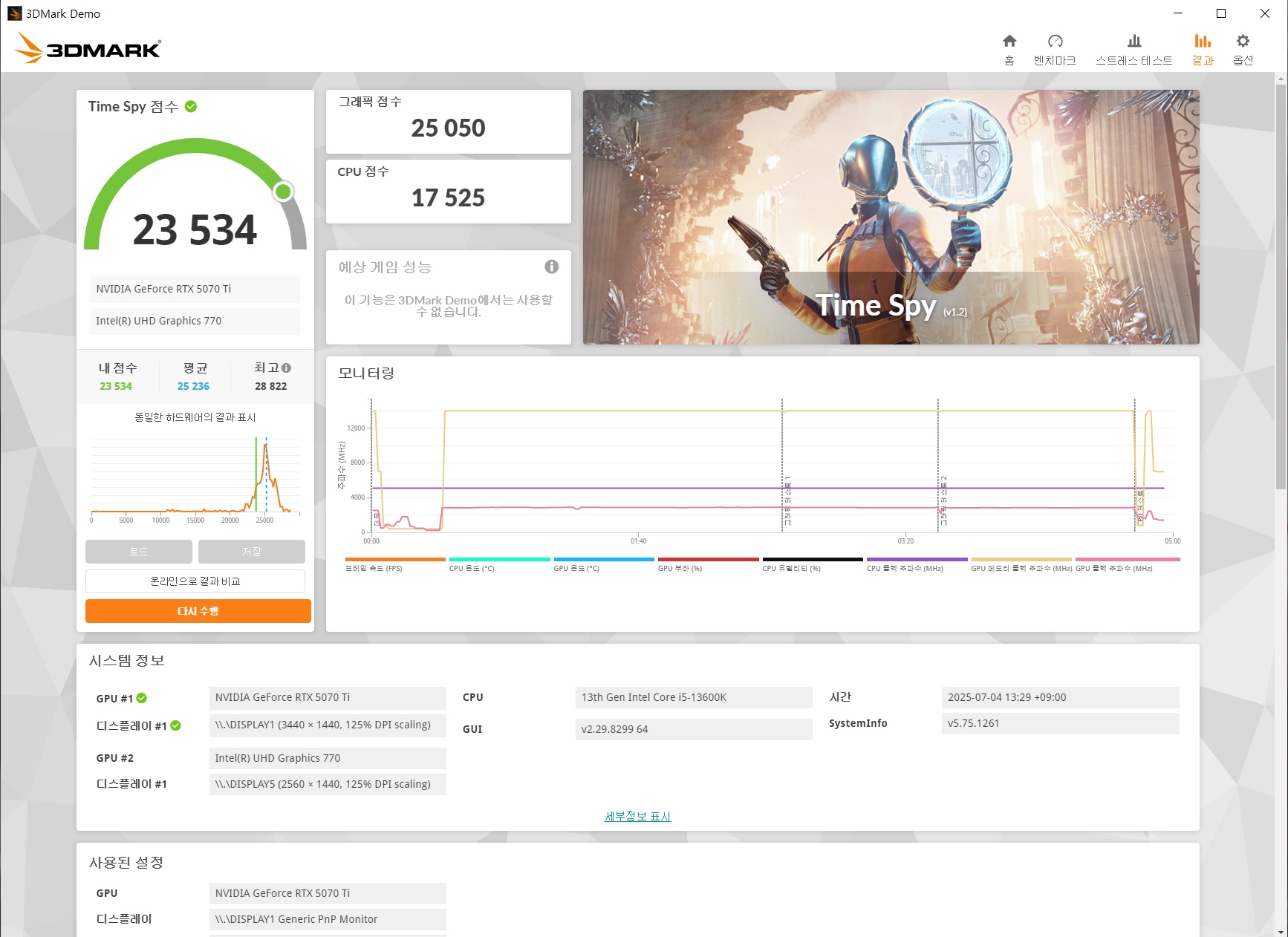Click info icon beside best score label
This screenshot has width=1288, height=937.
tap(287, 368)
